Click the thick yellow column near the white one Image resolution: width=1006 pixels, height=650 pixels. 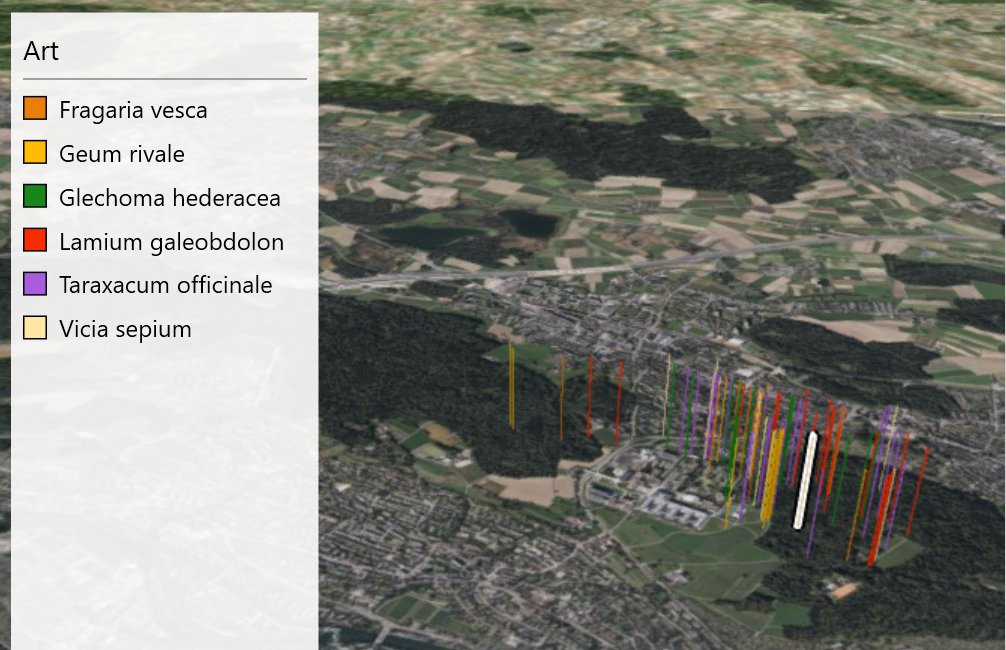[772, 475]
